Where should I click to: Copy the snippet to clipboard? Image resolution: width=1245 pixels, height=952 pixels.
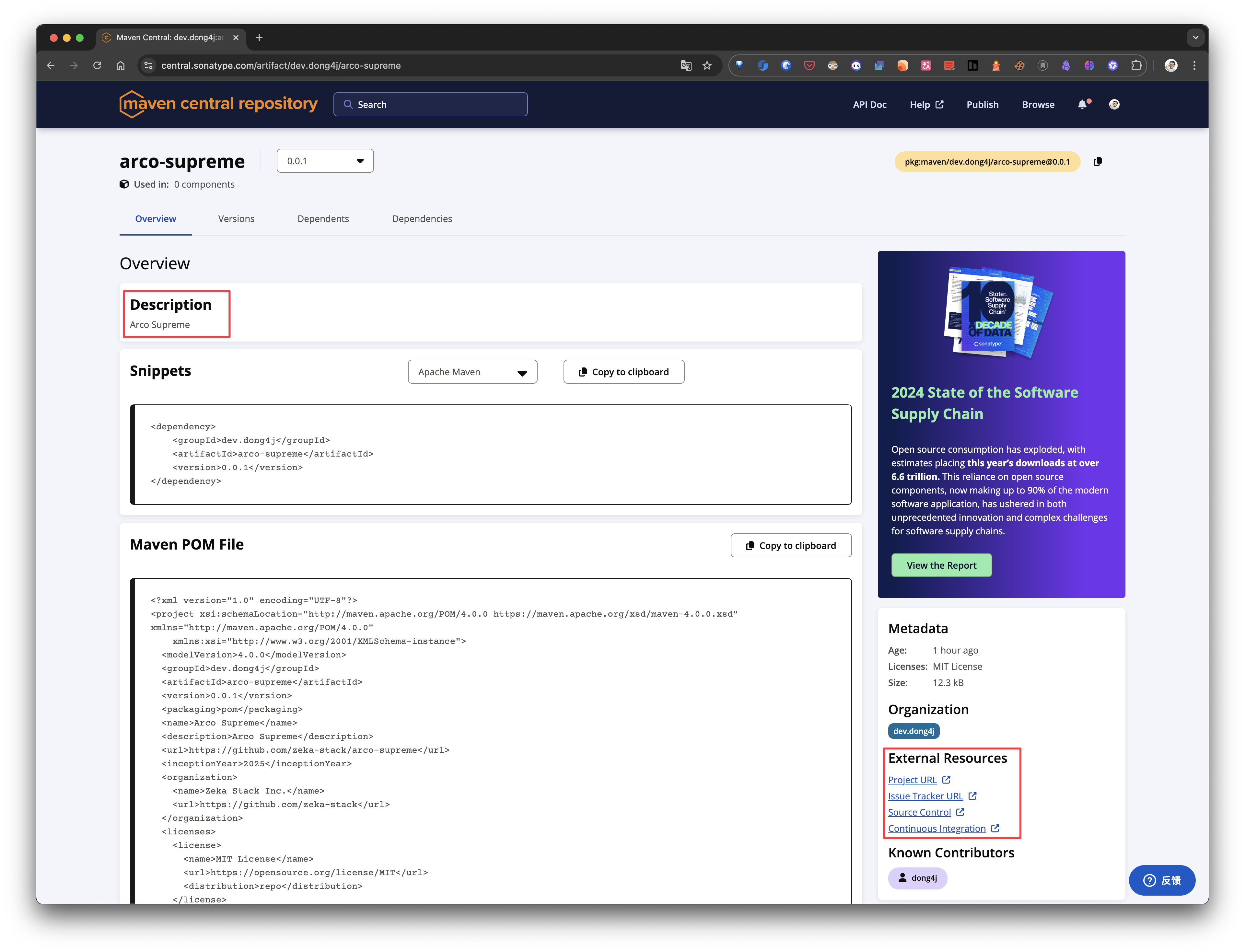623,372
